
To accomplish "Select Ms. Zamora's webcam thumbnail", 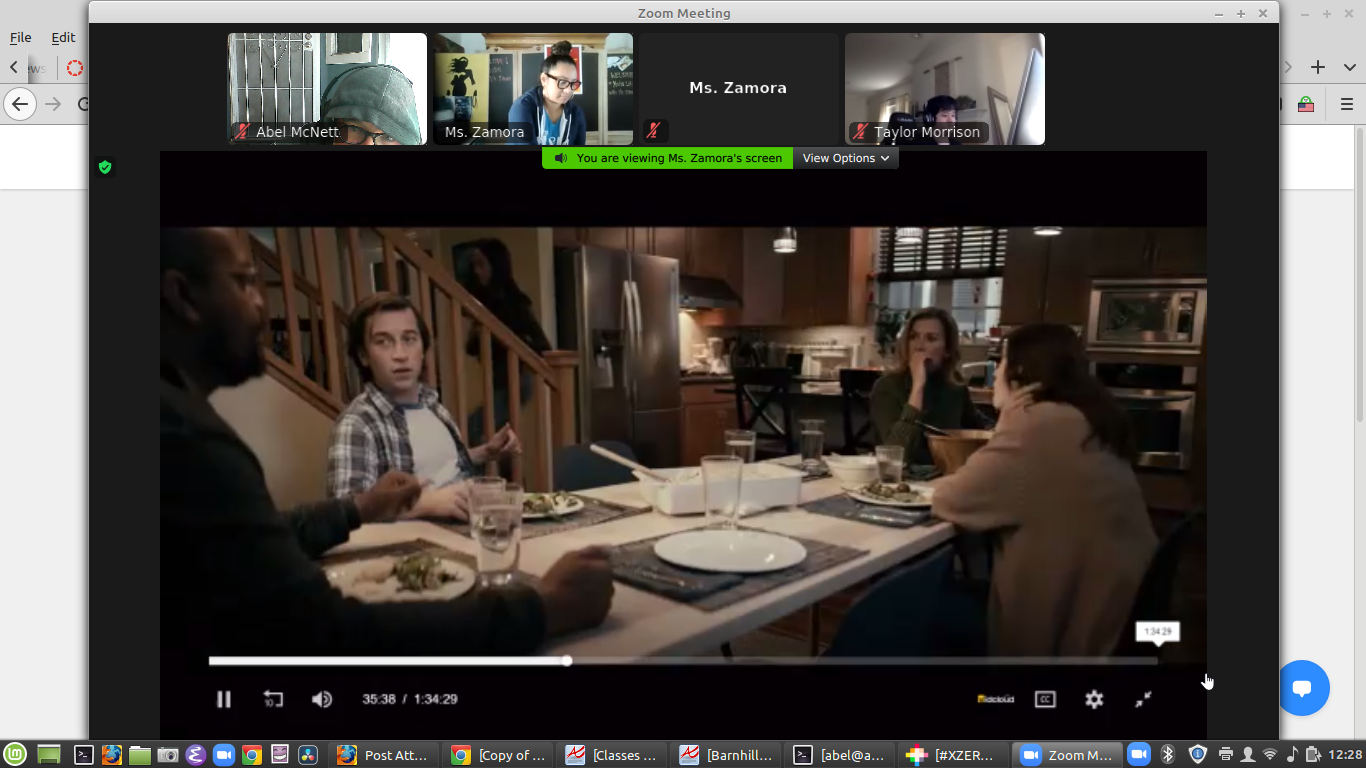I will [x=533, y=89].
